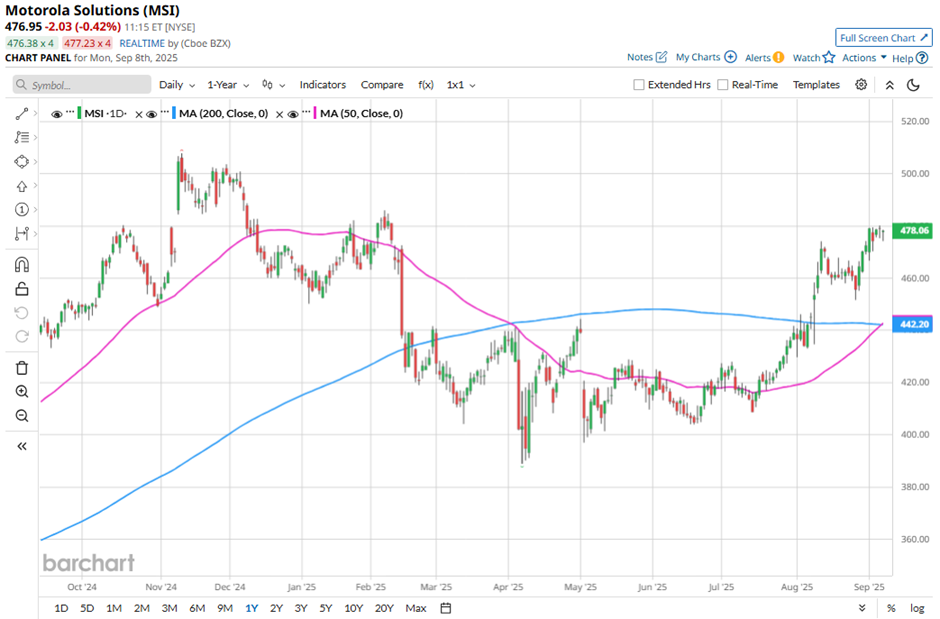Image resolution: width=940 pixels, height=619 pixels.
Task: Click the Alerts exclamation icon
Action: [778, 58]
